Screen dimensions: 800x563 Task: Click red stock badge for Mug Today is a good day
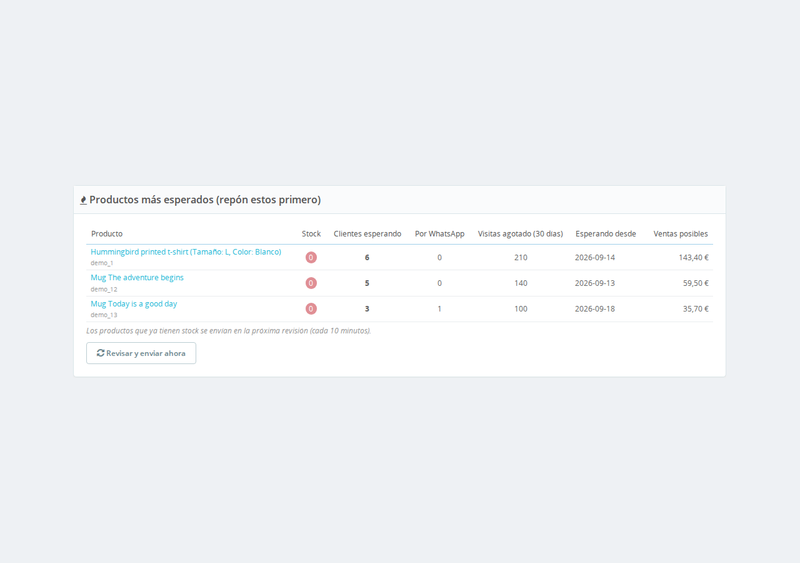[311, 309]
